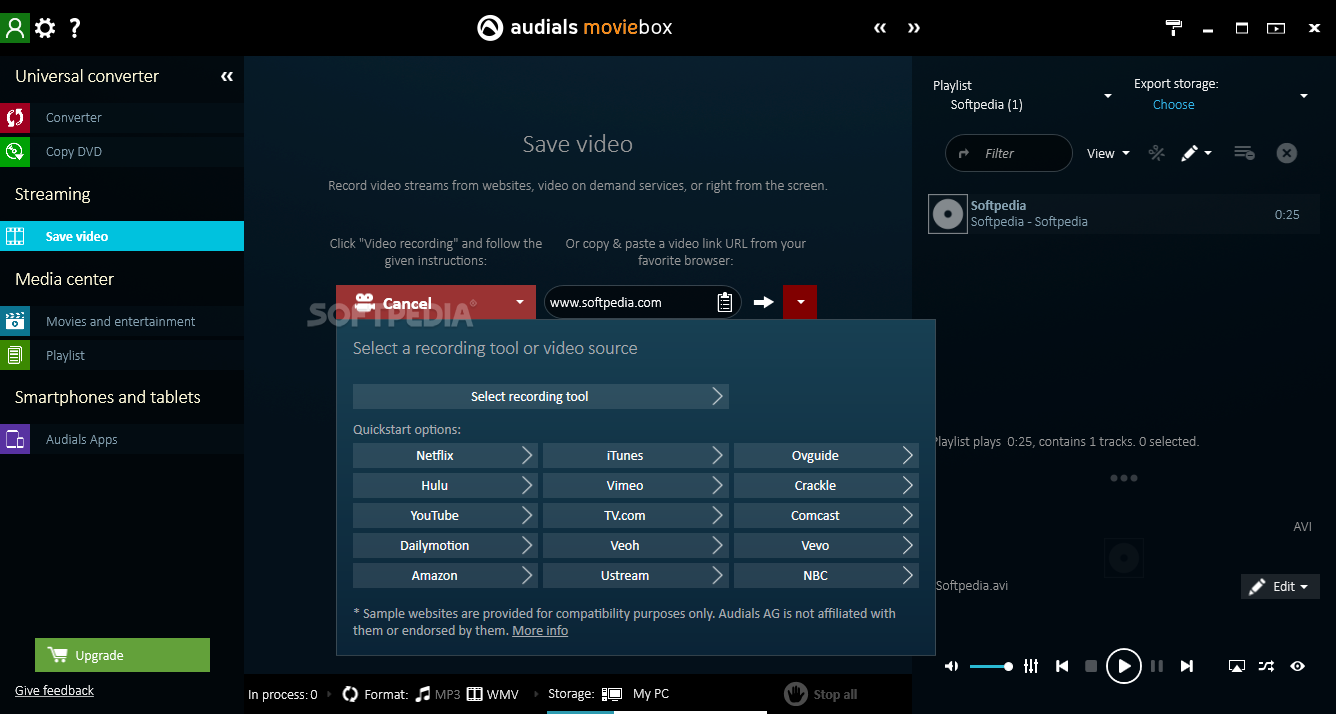Choose YouTube quickstart option

click(445, 515)
